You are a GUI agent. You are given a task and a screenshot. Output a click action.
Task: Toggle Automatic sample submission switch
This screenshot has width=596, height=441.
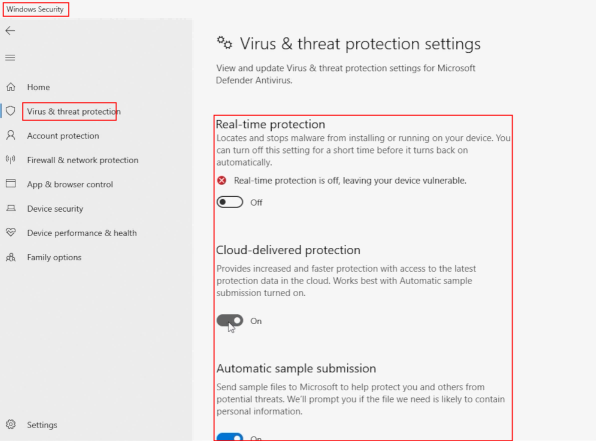click(x=230, y=437)
